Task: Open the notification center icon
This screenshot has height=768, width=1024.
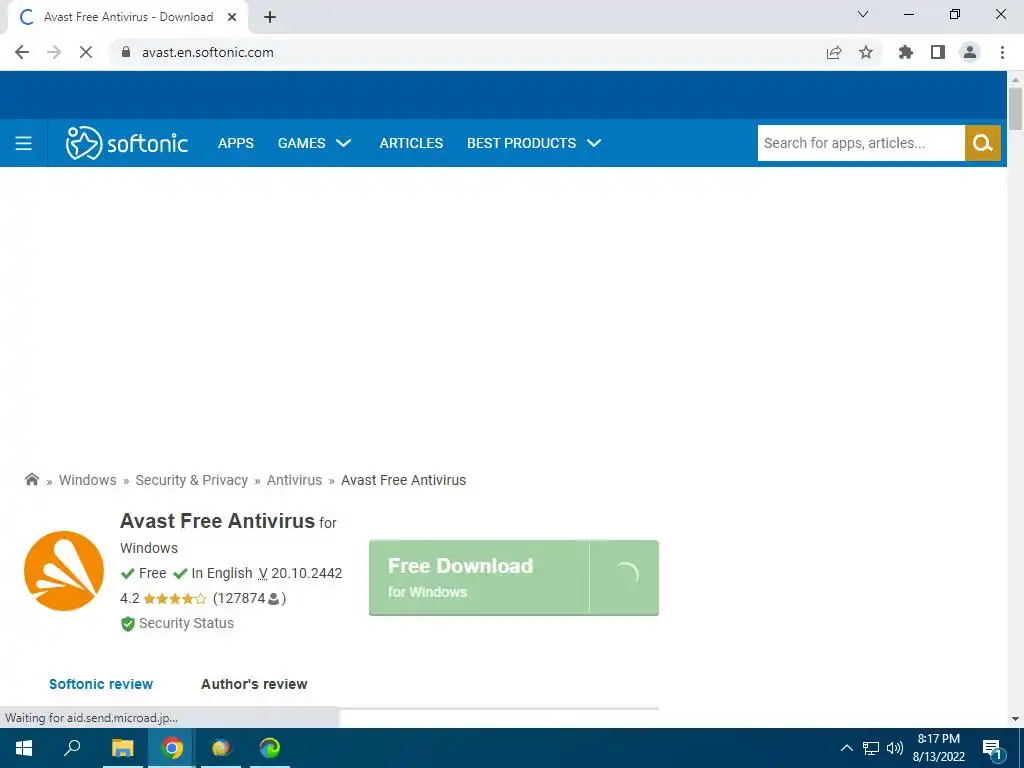Action: click(993, 748)
